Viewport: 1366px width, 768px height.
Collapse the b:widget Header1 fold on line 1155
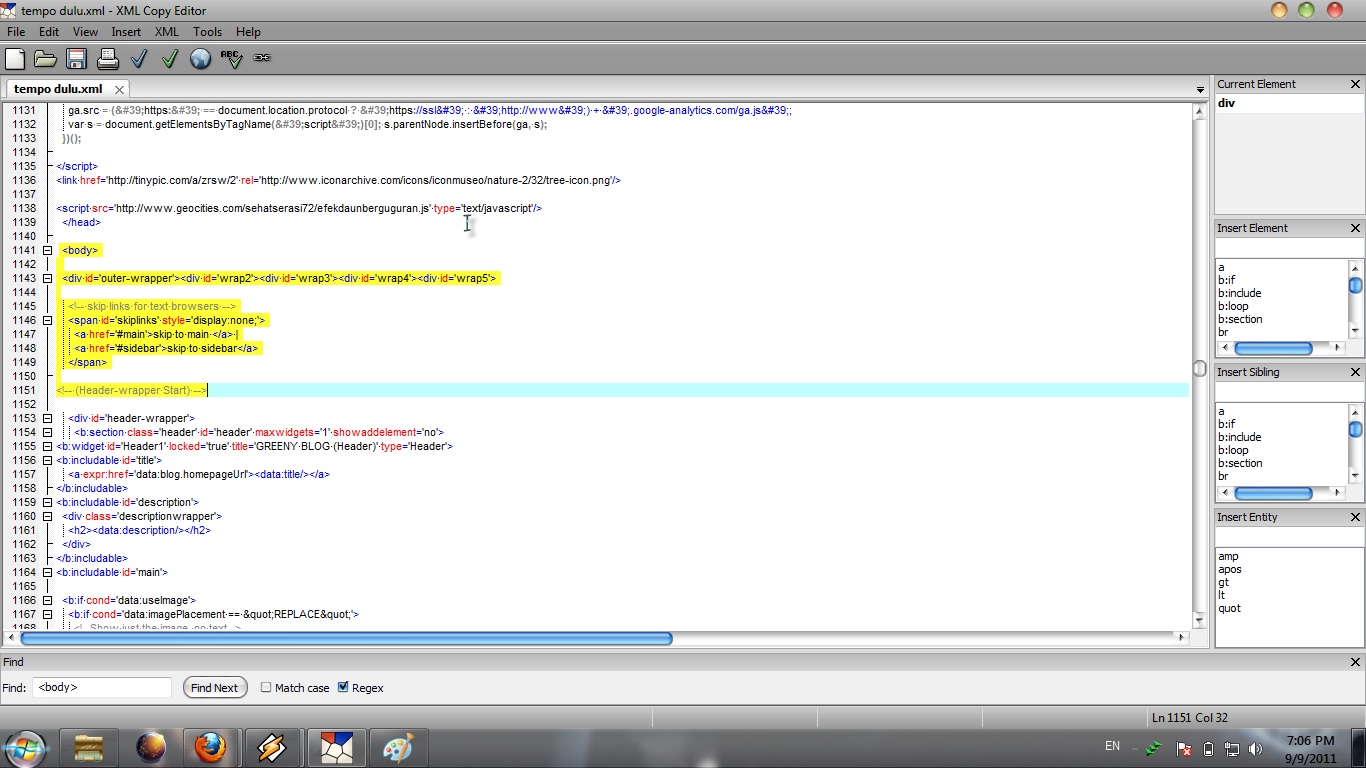47,446
